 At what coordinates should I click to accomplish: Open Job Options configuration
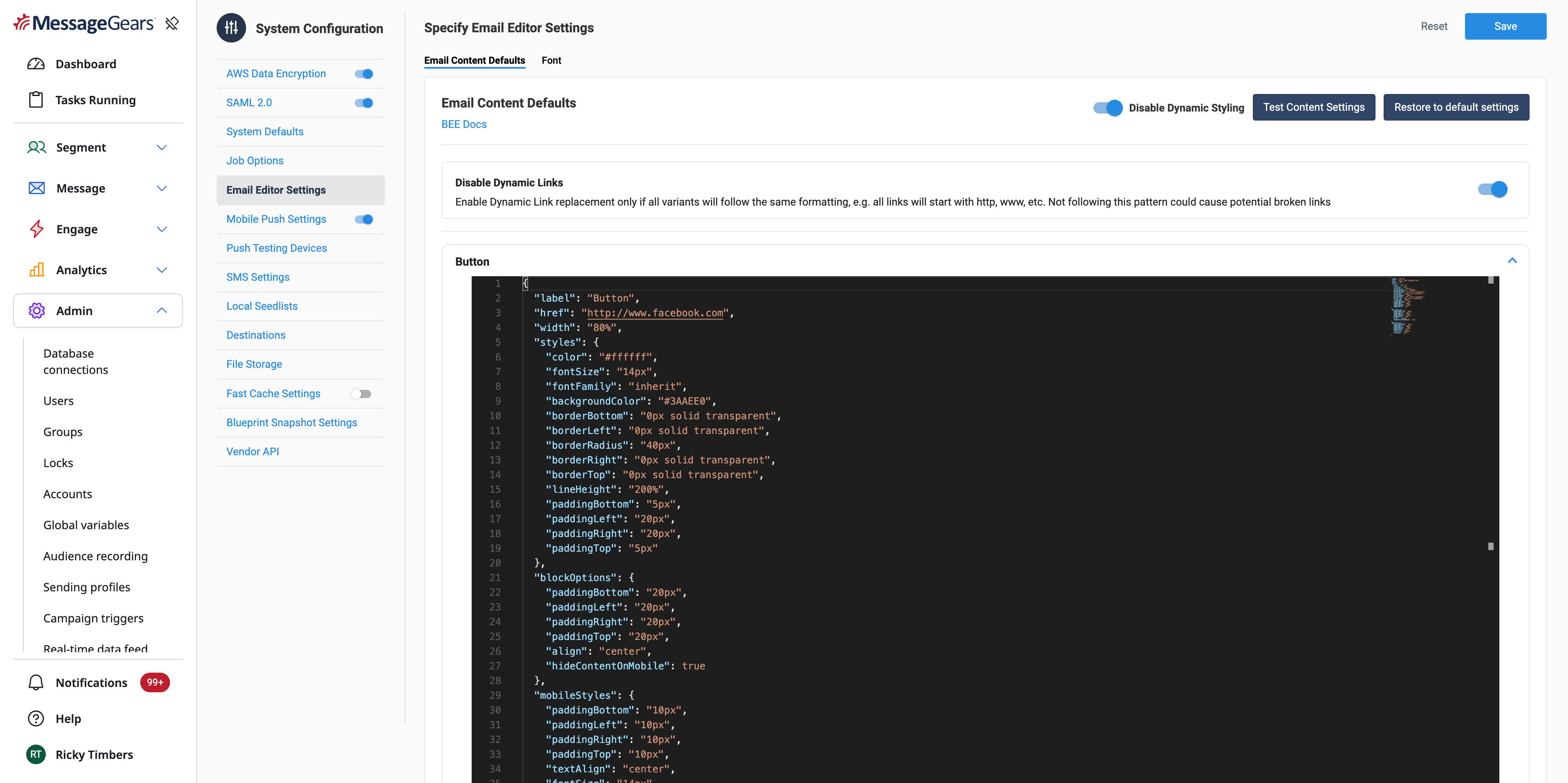255,161
